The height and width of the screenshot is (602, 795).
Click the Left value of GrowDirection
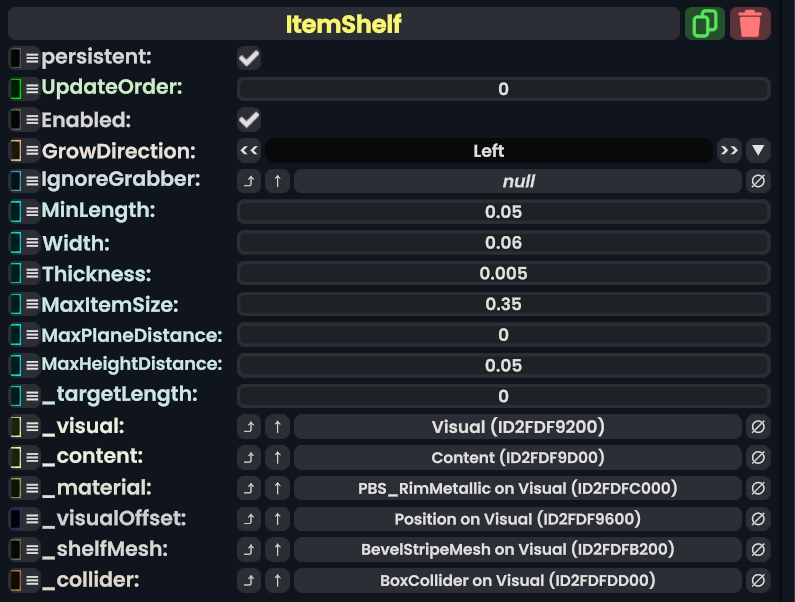pos(489,151)
